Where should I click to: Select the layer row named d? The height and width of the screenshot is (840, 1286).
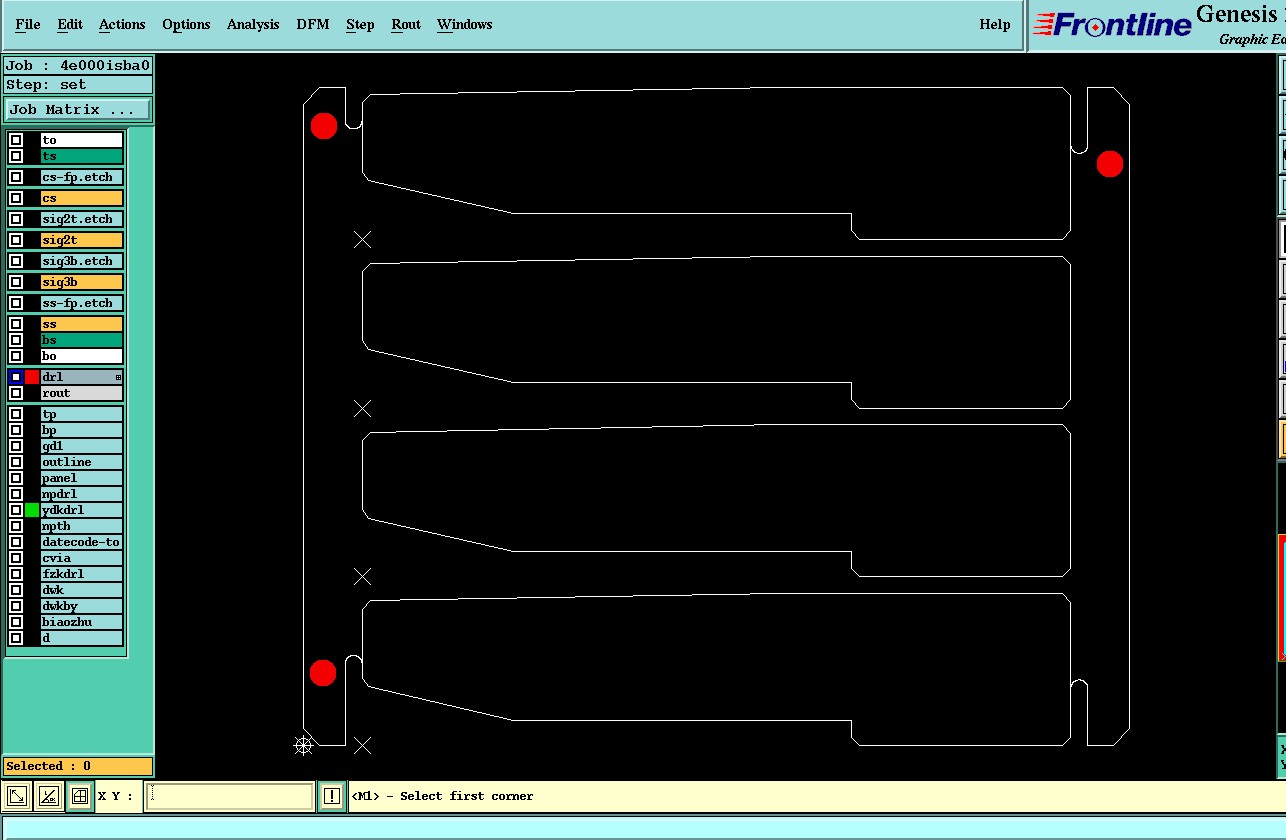click(82, 638)
